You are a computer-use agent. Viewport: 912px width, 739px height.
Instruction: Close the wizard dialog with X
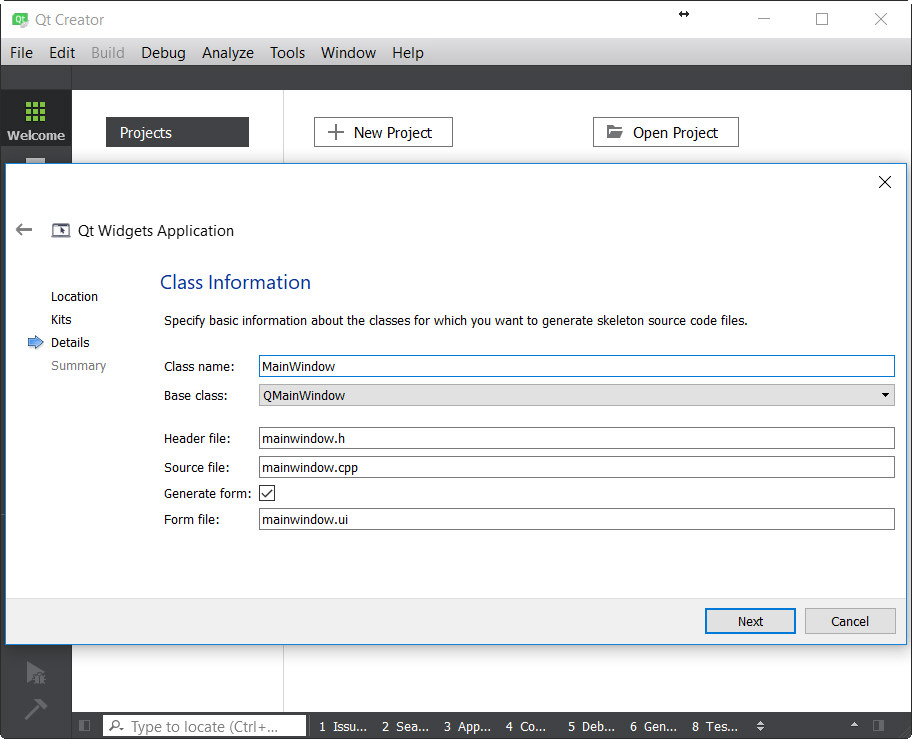click(885, 182)
